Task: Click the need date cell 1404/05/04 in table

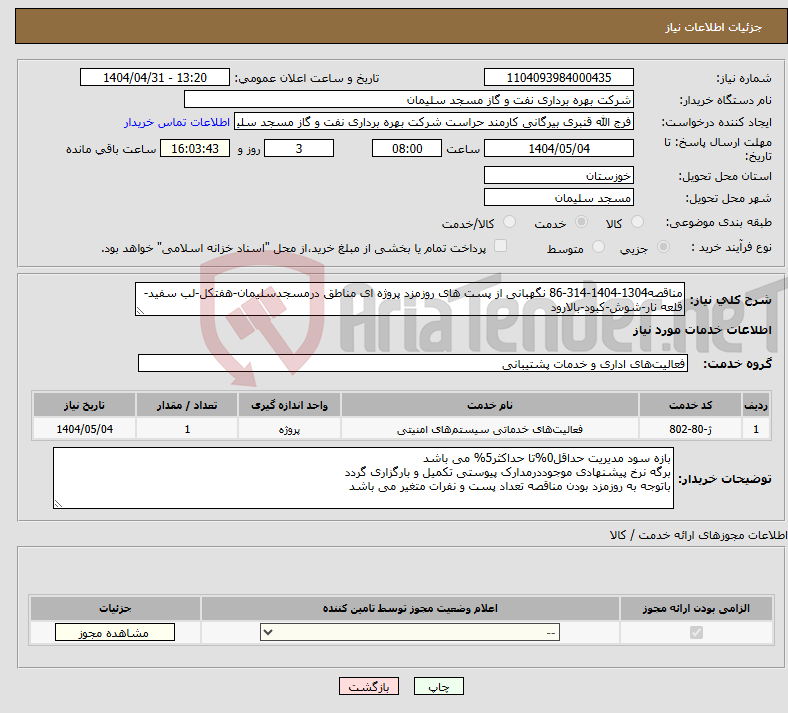Action: coord(84,429)
